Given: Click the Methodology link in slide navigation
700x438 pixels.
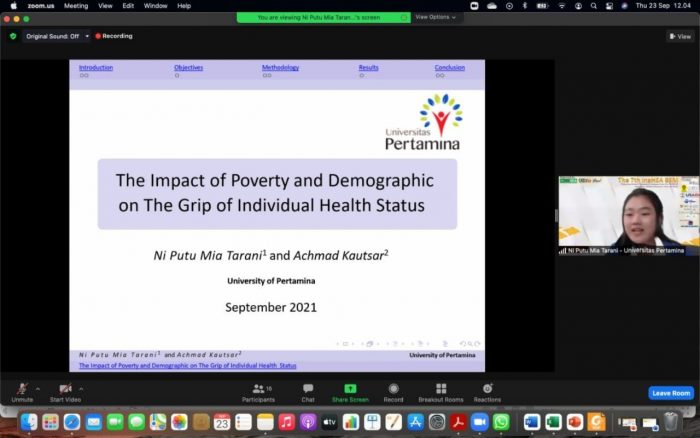Looking at the screenshot, I should [x=280, y=68].
